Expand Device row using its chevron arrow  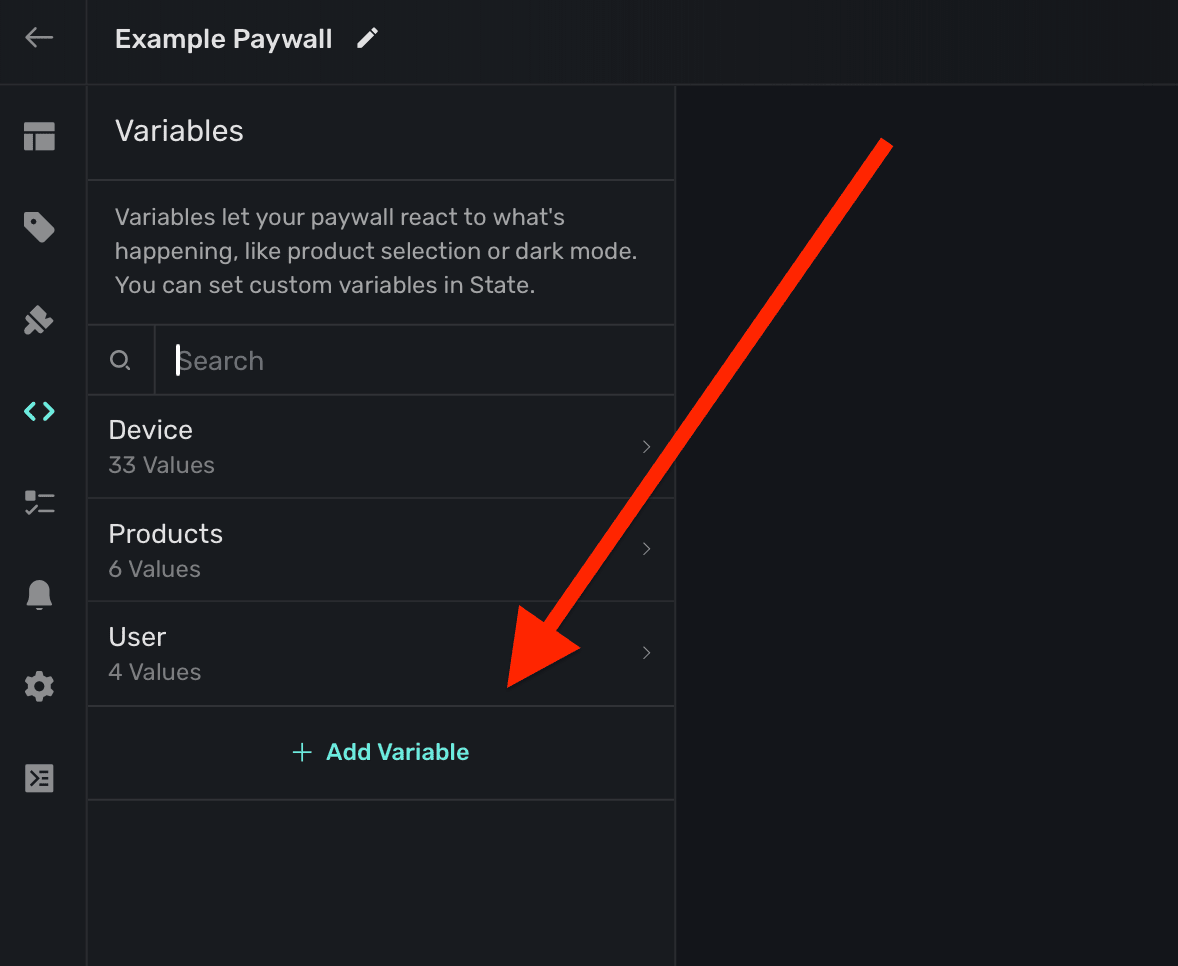(646, 447)
